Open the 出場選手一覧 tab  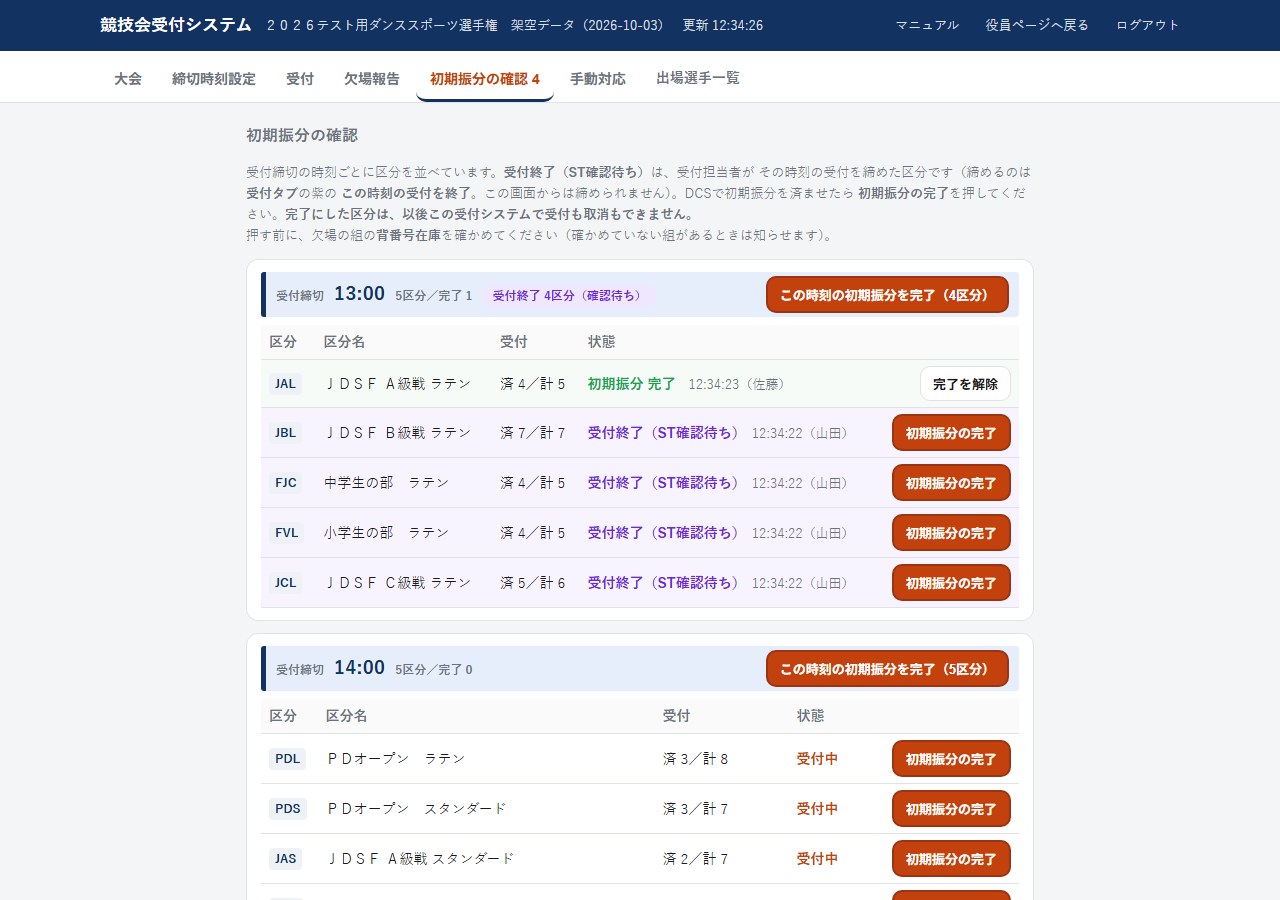point(698,78)
